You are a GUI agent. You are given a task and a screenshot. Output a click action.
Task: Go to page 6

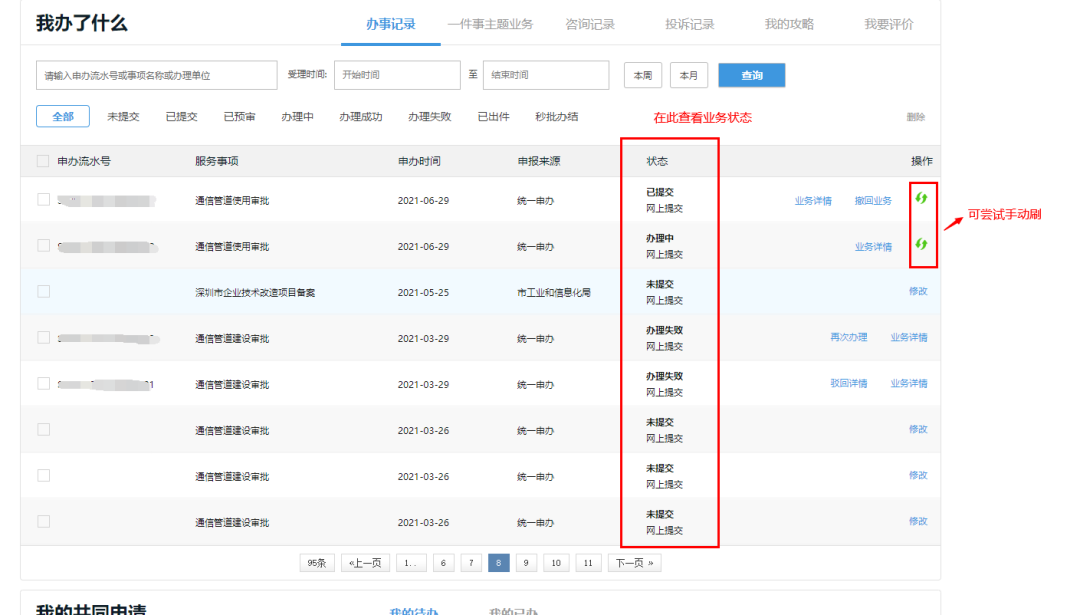click(444, 563)
